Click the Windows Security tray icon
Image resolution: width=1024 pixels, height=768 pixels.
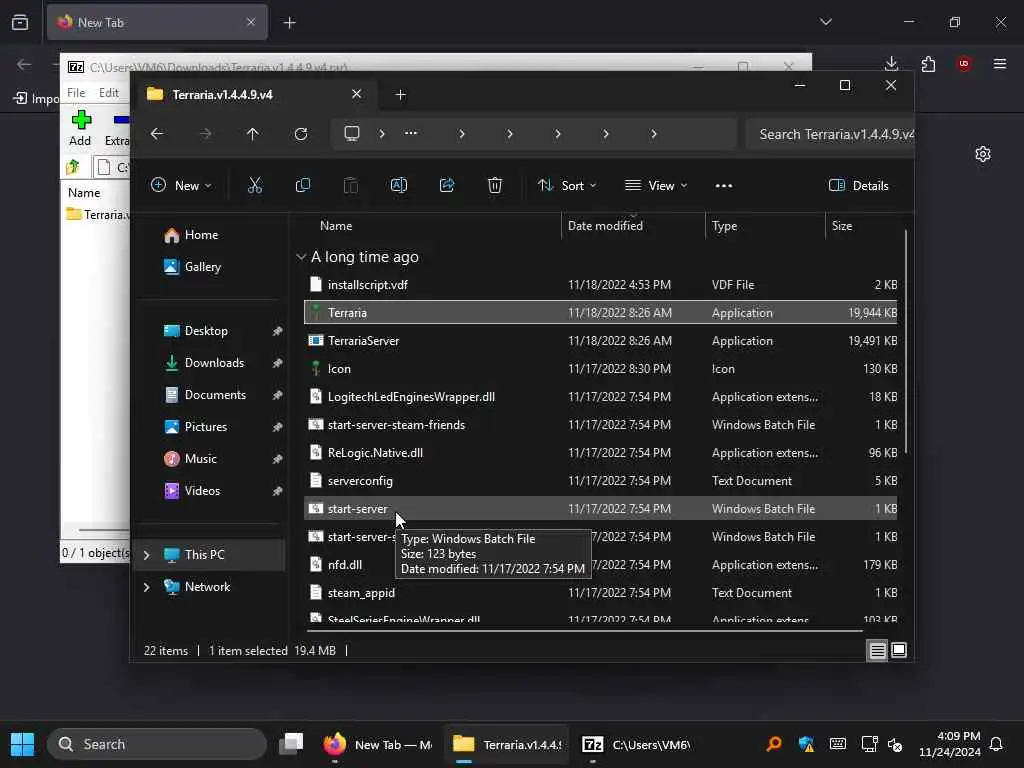(807, 744)
